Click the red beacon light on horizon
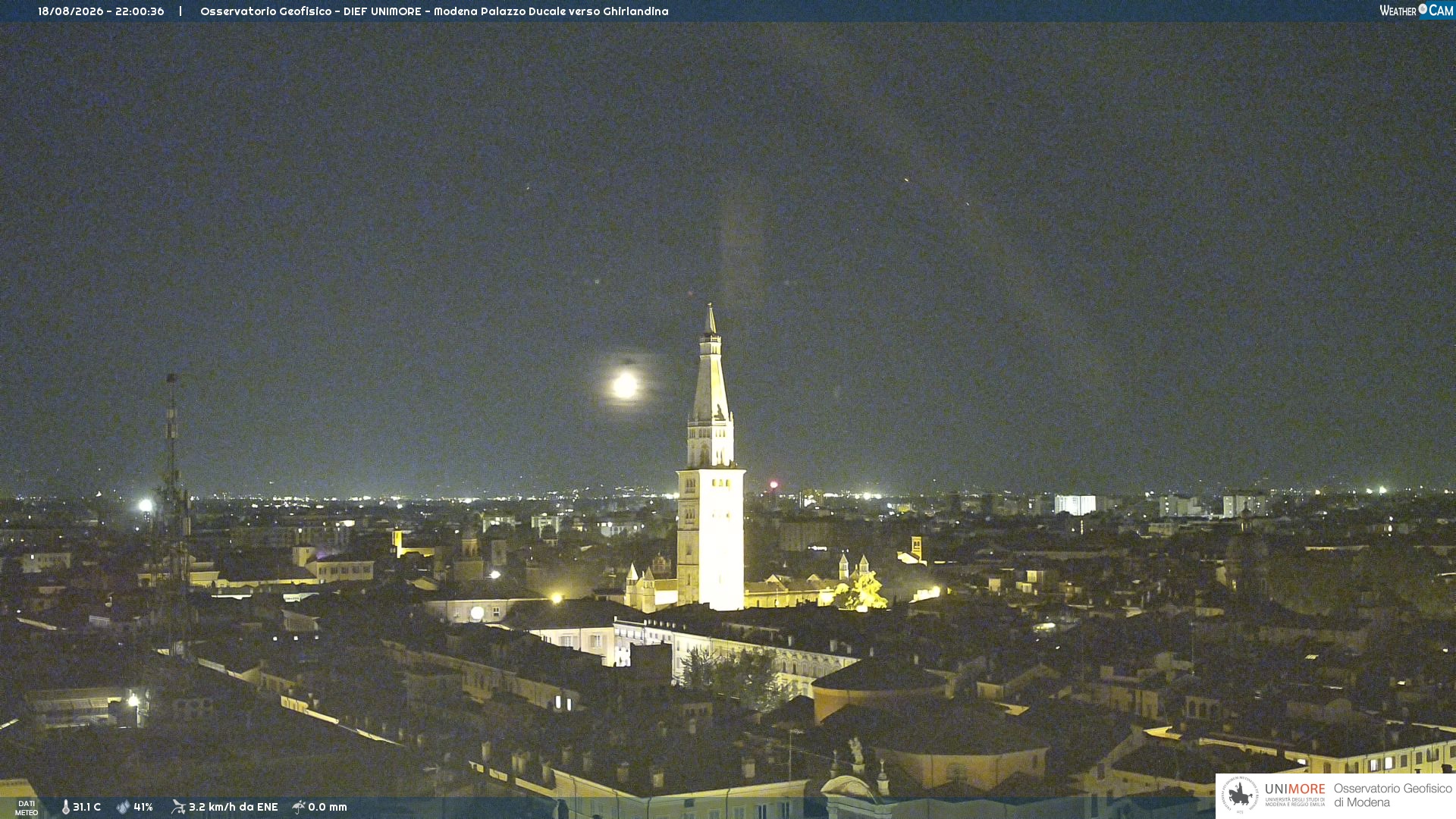The width and height of the screenshot is (1456, 819). click(773, 485)
